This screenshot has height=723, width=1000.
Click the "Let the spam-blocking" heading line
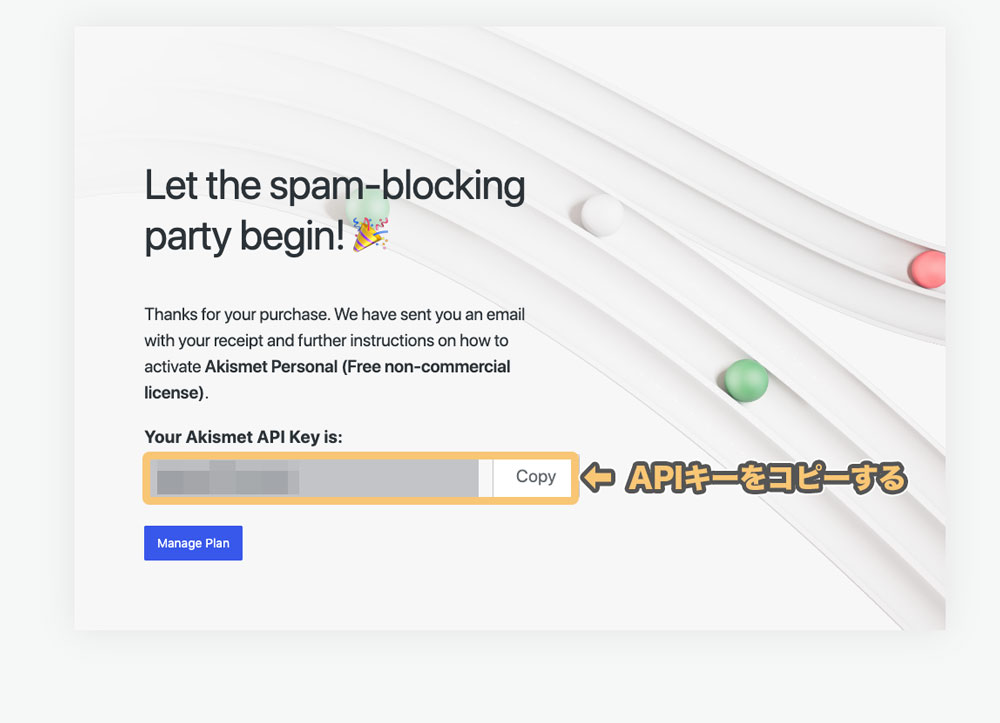335,186
